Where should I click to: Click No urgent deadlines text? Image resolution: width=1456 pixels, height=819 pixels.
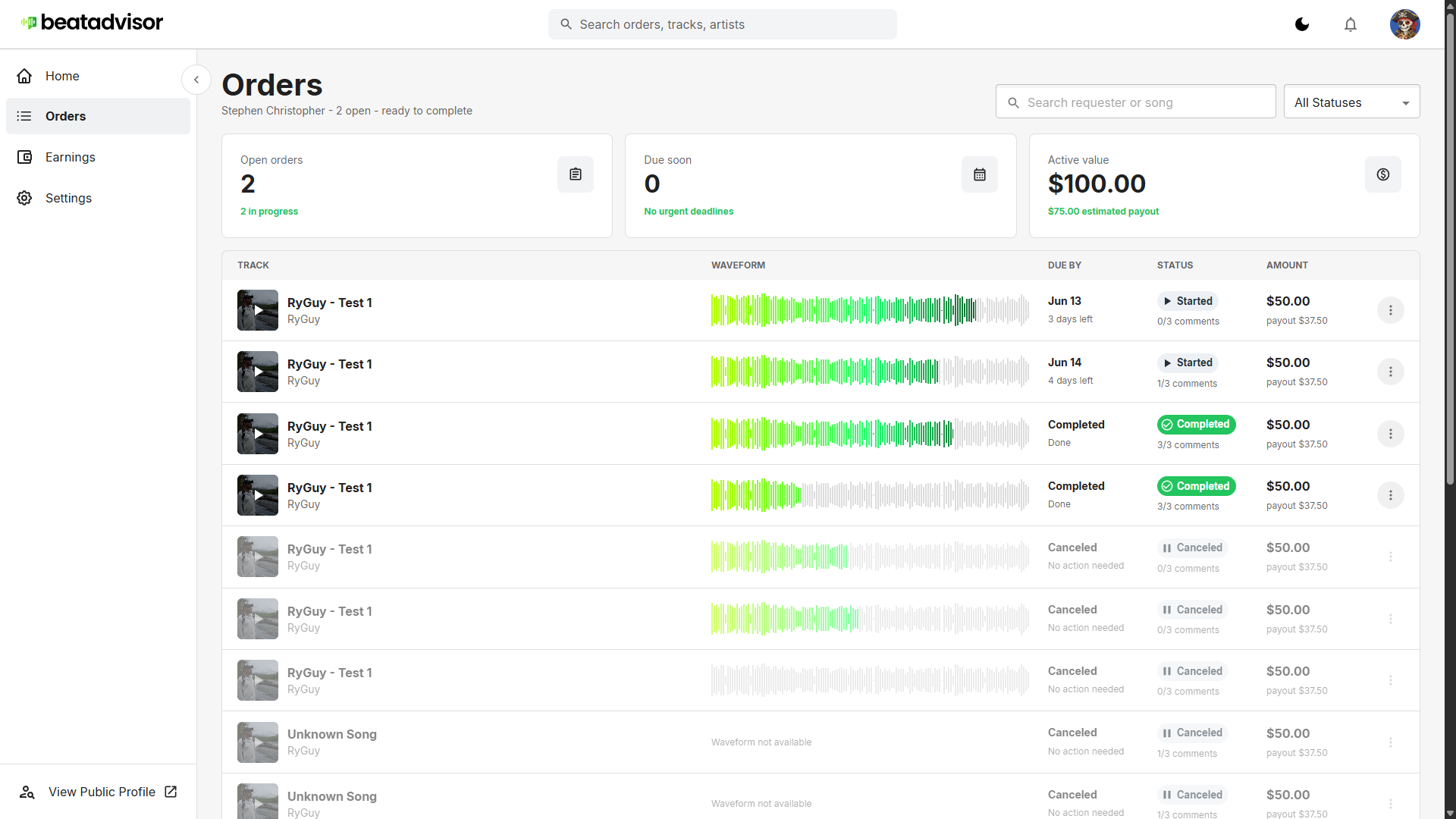coord(689,212)
